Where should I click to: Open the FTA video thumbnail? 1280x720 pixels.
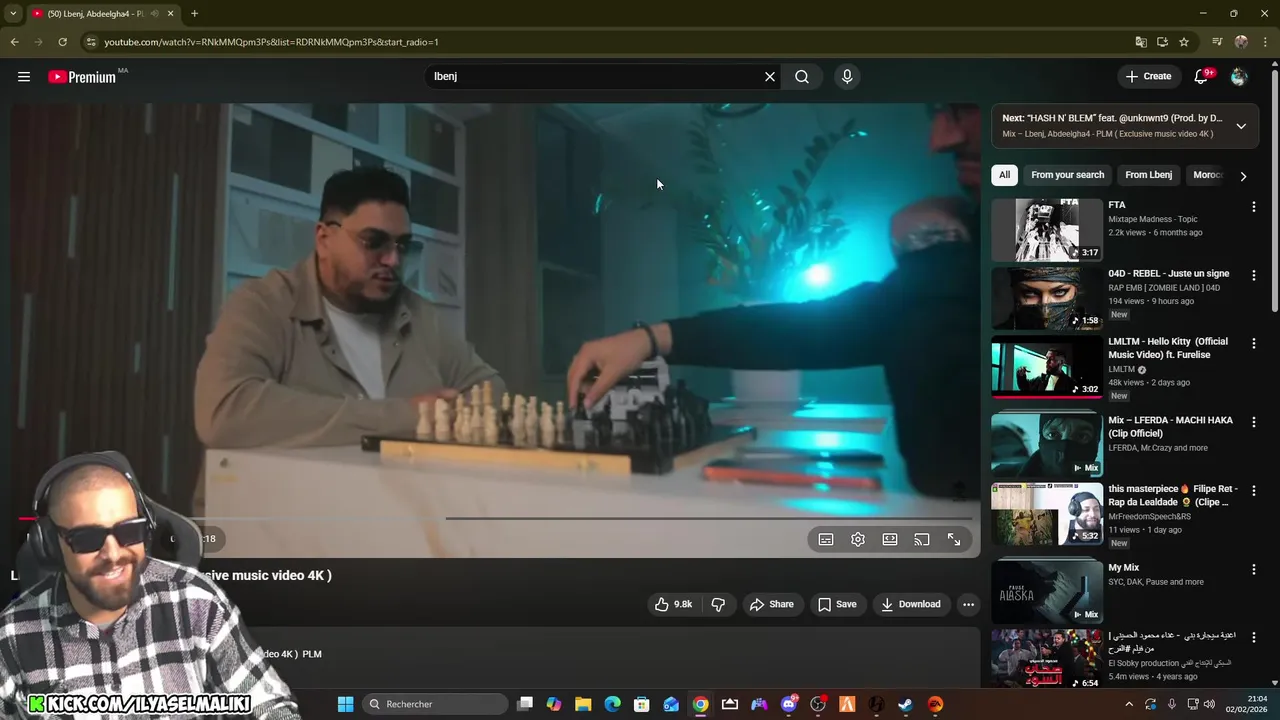click(1047, 230)
